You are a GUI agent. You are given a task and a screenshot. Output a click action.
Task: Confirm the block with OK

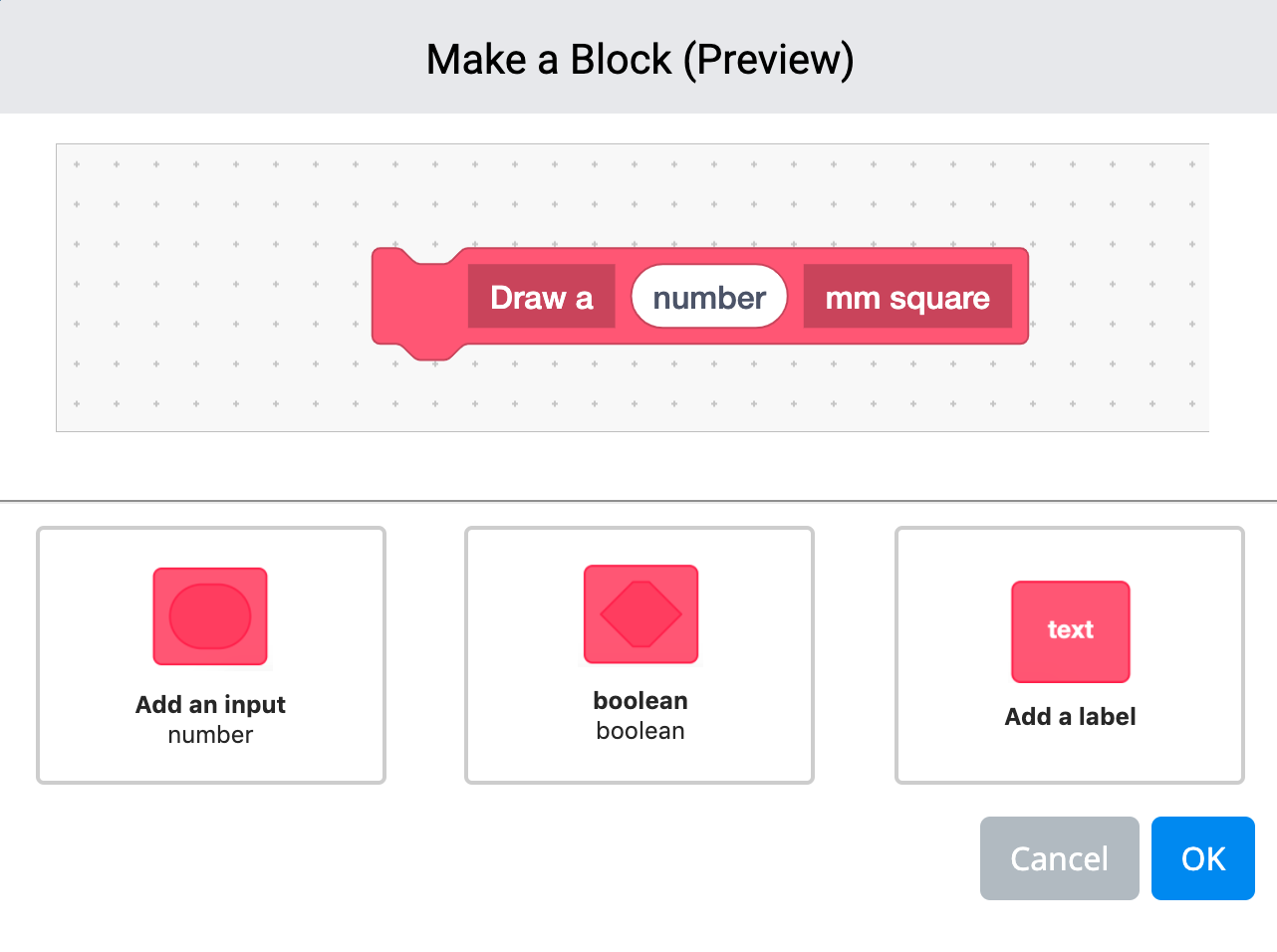point(1202,857)
